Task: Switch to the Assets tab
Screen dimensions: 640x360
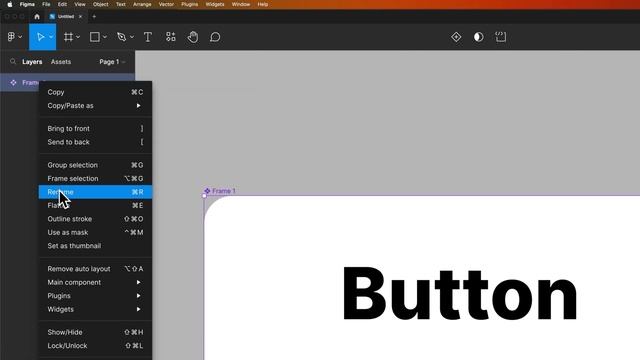Action: pos(61,62)
